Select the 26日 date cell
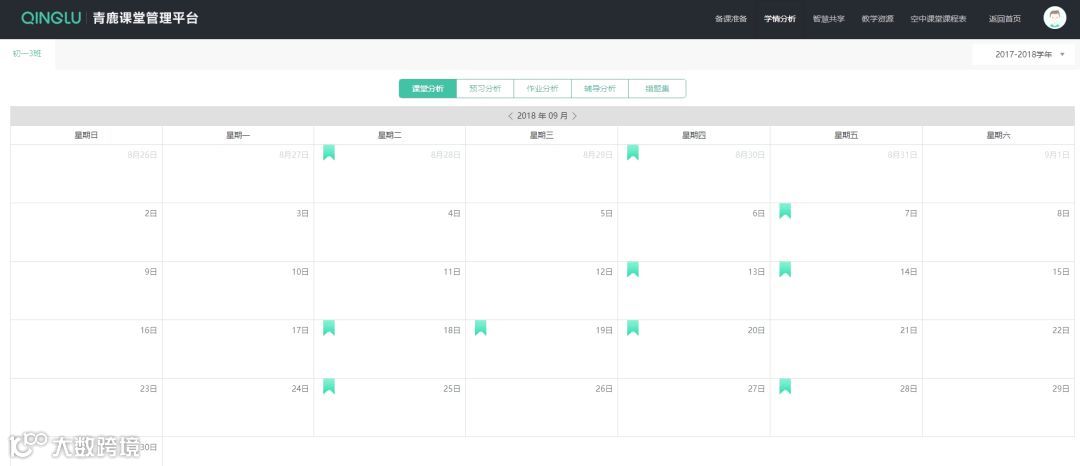 point(541,407)
